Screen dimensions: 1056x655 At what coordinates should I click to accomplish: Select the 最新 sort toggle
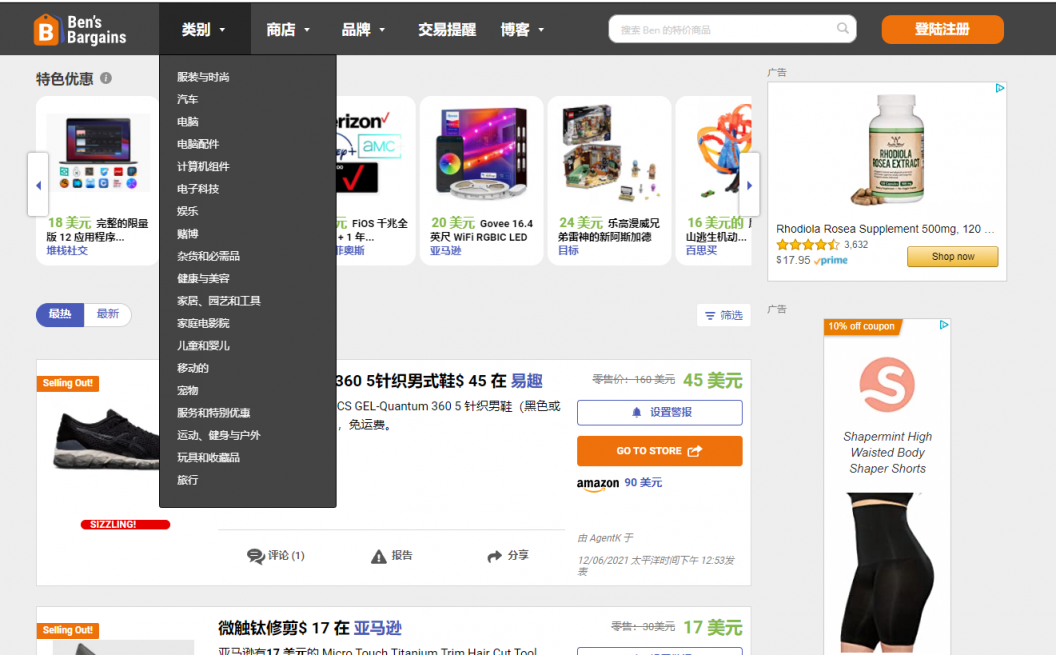(x=108, y=314)
